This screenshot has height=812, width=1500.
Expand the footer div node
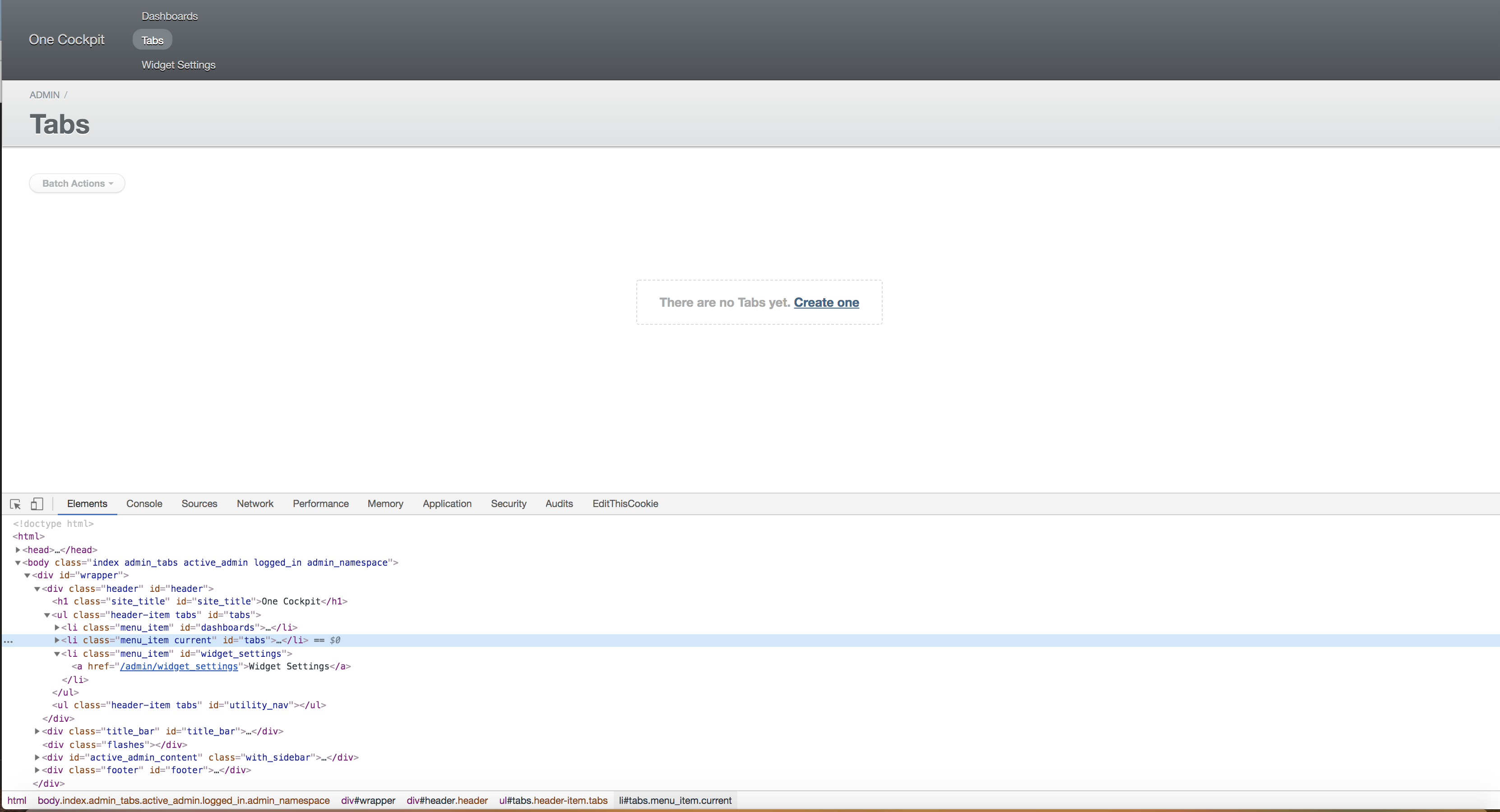[37, 770]
